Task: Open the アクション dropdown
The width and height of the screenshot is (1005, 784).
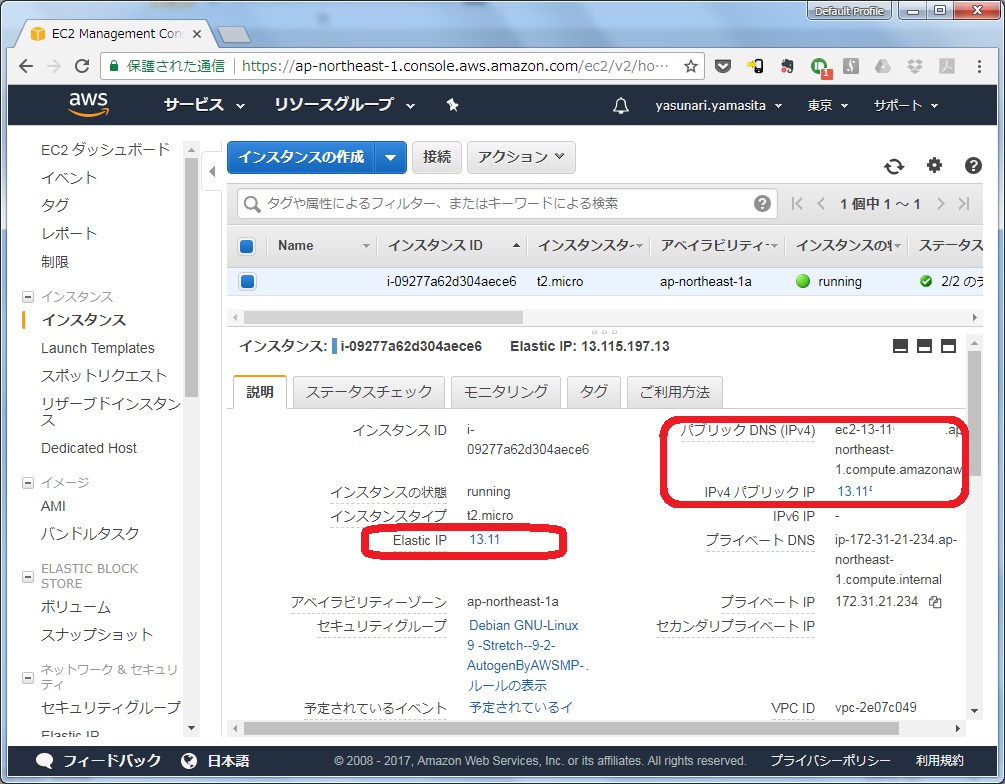Action: click(x=521, y=157)
